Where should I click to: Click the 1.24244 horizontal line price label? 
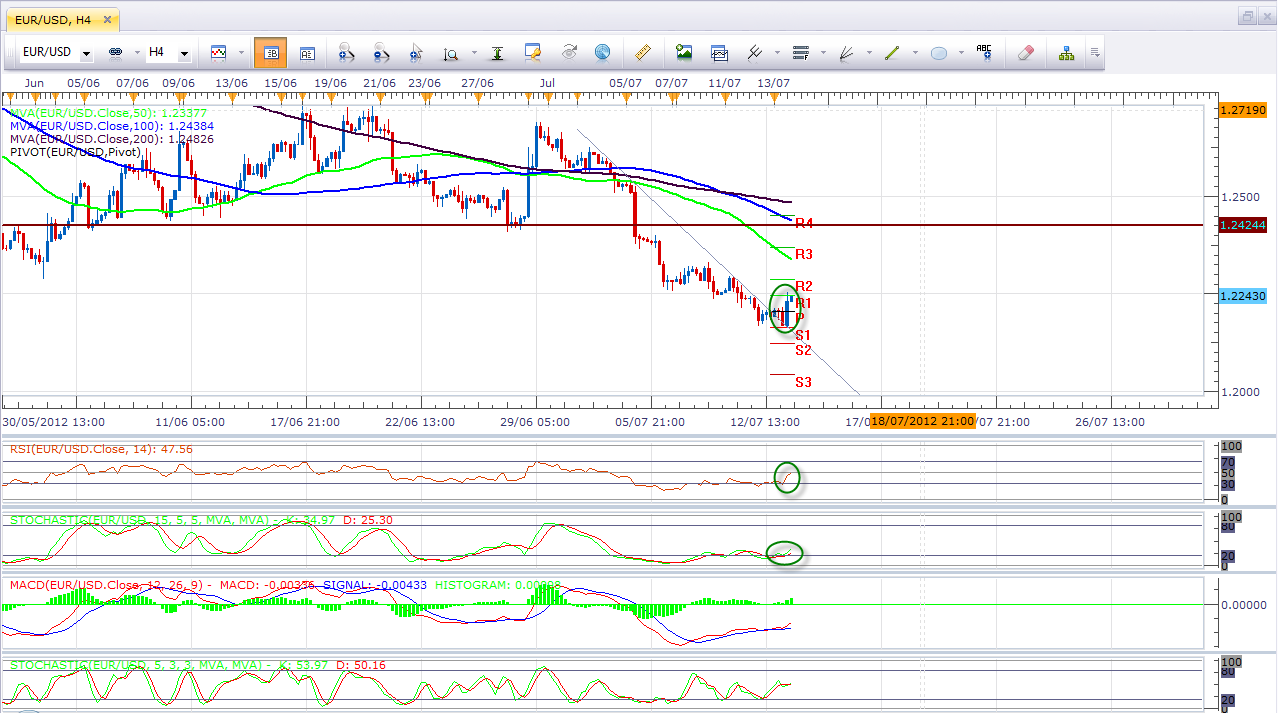coord(1244,225)
